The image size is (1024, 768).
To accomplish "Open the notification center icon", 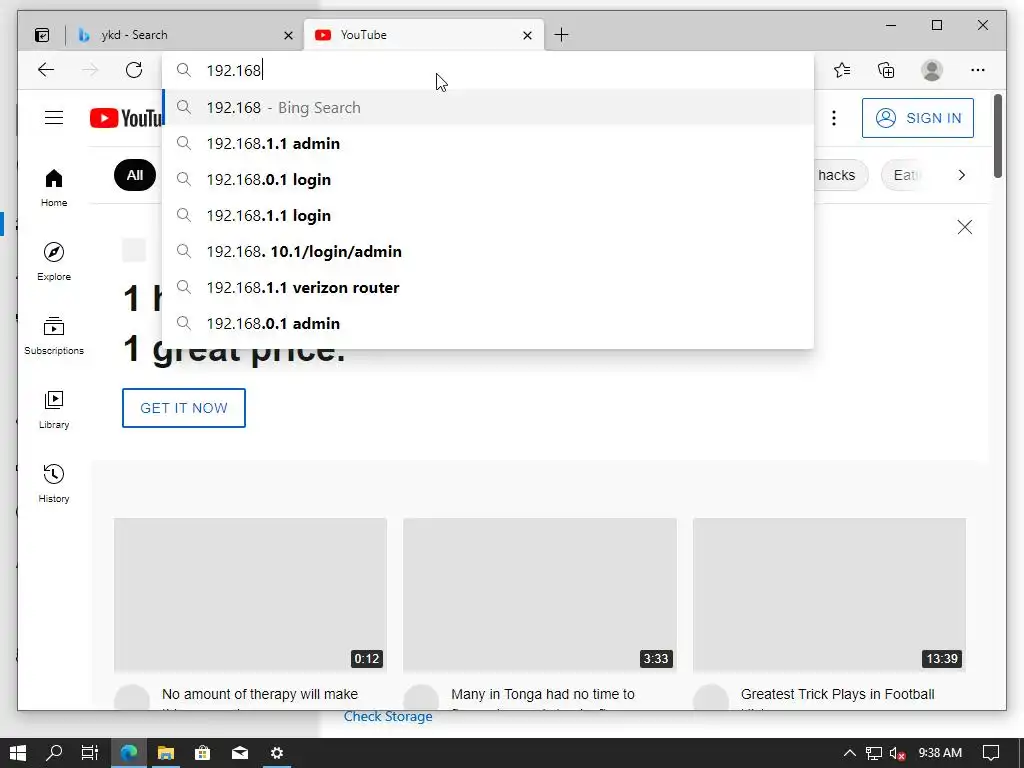I will 991,753.
